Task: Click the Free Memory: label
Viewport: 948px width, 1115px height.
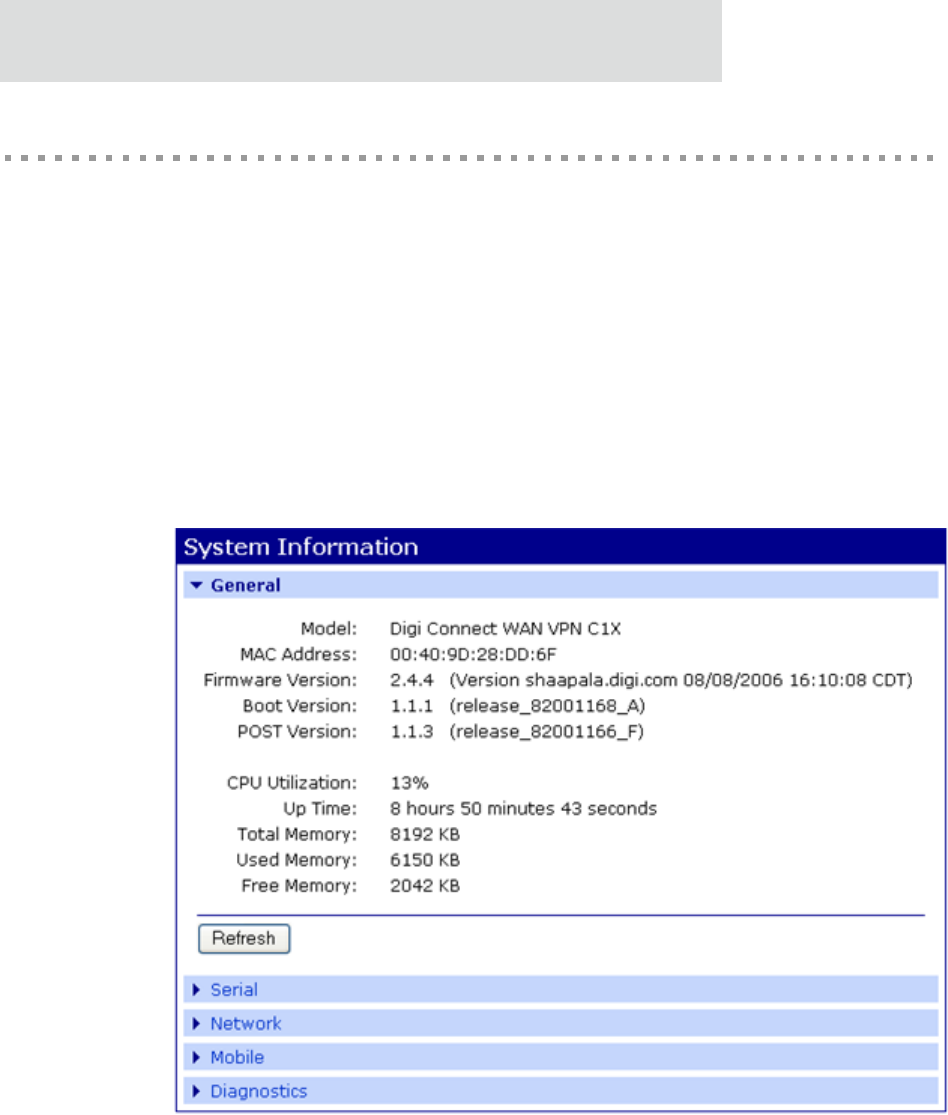Action: tap(299, 885)
